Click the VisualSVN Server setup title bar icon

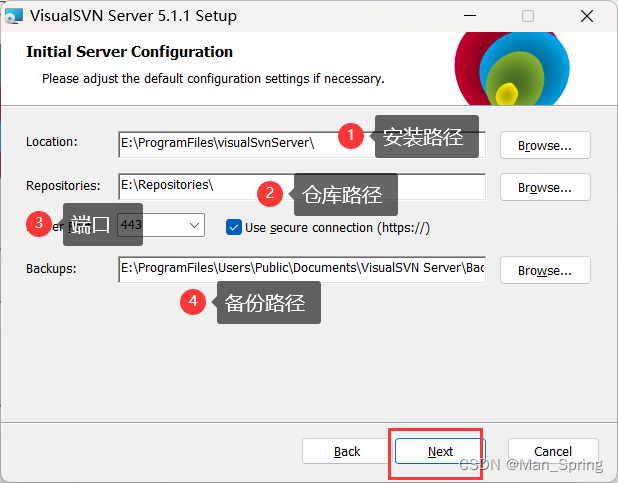pyautogui.click(x=14, y=16)
